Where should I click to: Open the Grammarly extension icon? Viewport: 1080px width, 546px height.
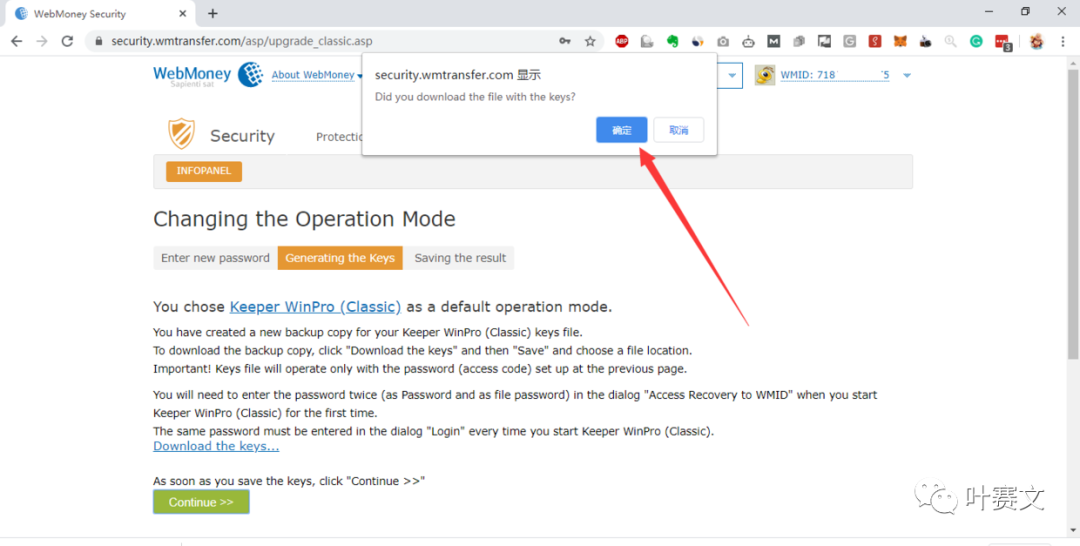coord(976,41)
